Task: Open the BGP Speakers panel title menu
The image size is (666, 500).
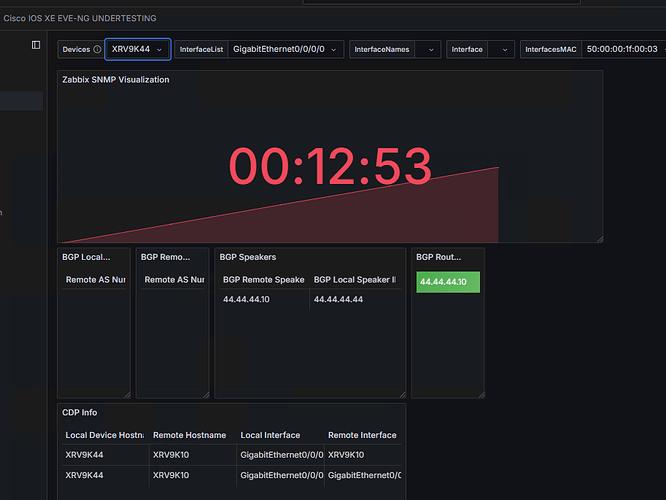Action: point(248,257)
